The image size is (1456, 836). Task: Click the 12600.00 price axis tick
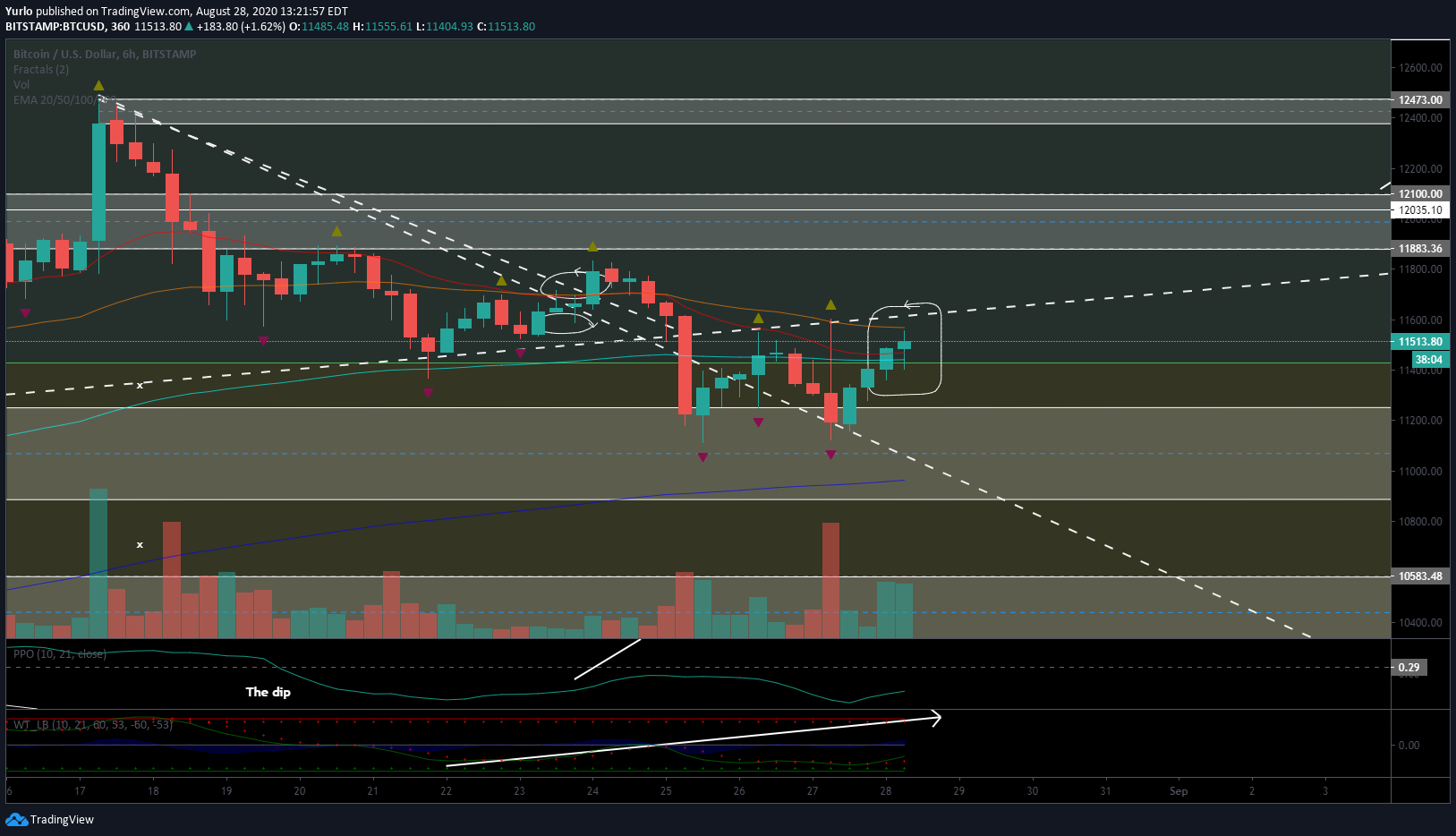click(1421, 68)
